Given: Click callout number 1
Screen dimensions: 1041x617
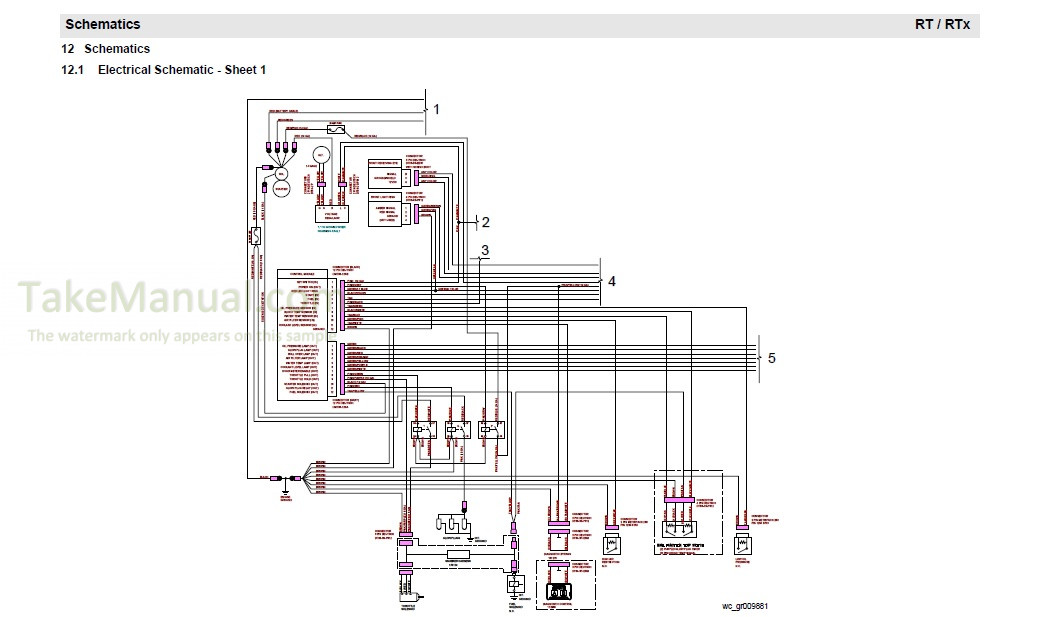Looking at the screenshot, I should (436, 108).
